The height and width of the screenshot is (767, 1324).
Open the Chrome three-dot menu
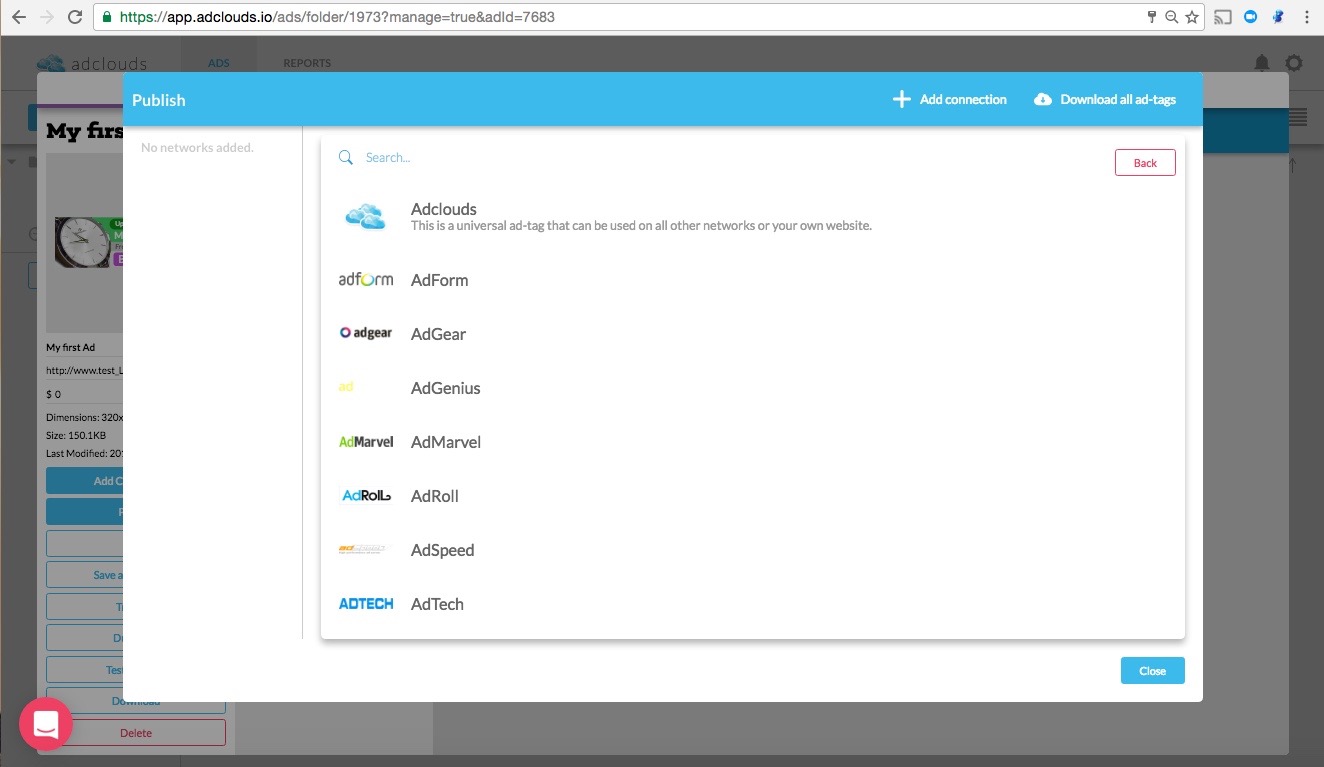(1307, 17)
